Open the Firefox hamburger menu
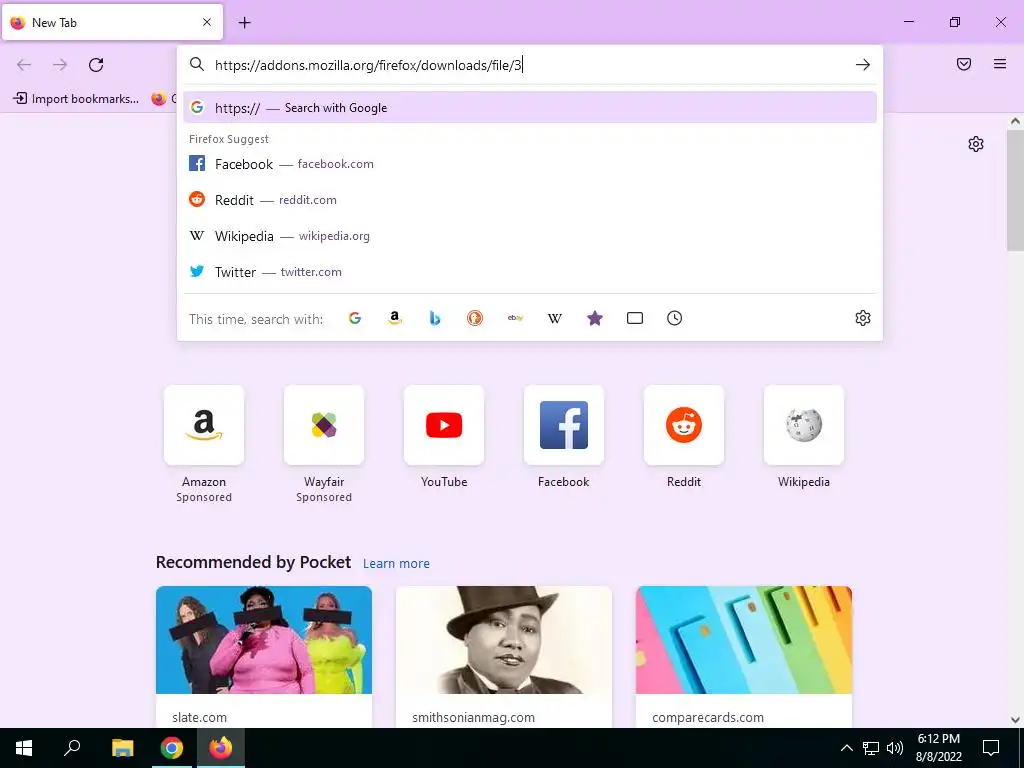The height and width of the screenshot is (768, 1024). [x=1000, y=64]
